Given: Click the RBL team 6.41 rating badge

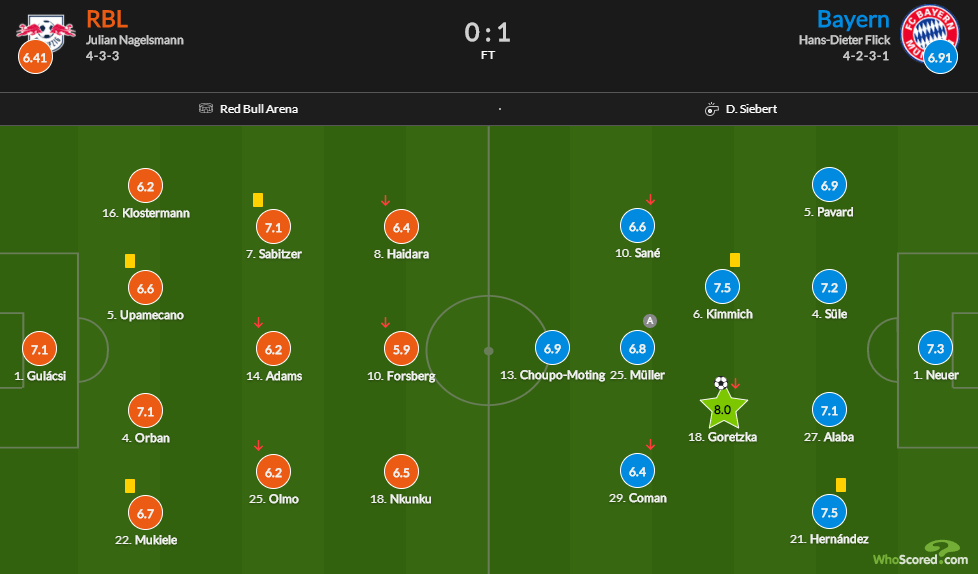Looking at the screenshot, I should (35, 57).
